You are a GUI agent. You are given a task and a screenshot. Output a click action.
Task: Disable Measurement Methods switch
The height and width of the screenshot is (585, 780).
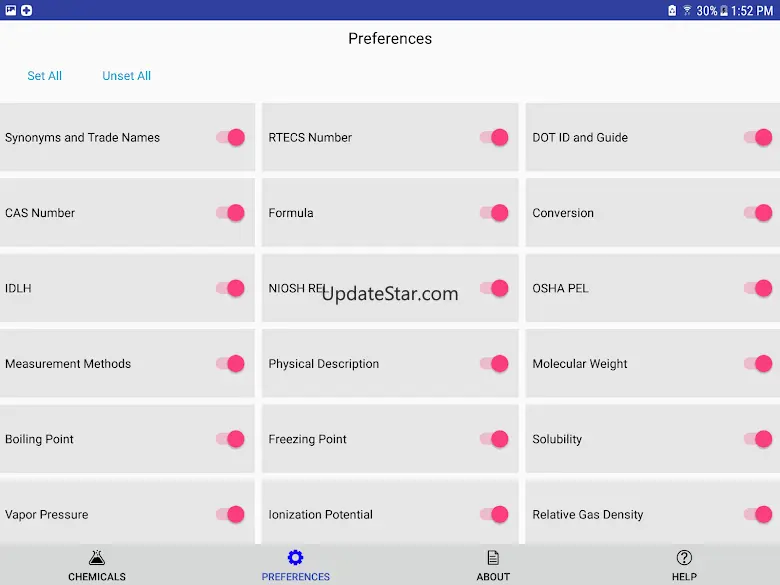click(230, 364)
